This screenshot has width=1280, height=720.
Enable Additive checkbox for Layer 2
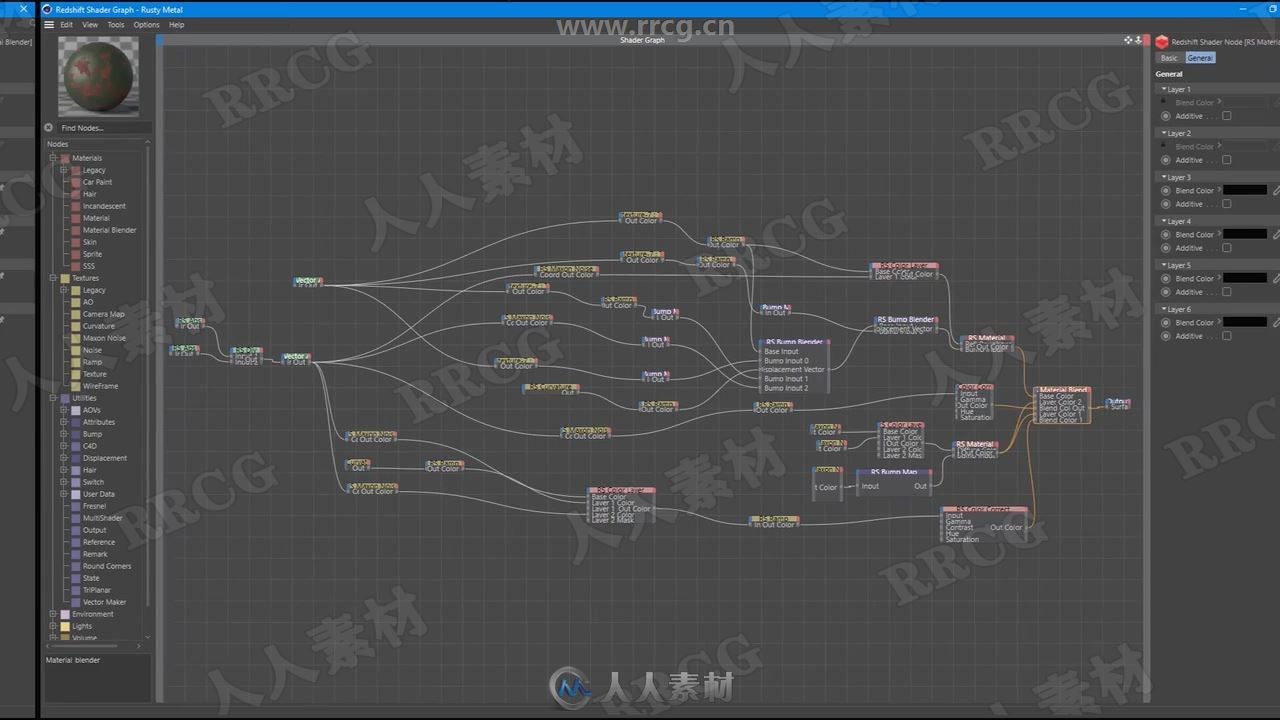1227,160
